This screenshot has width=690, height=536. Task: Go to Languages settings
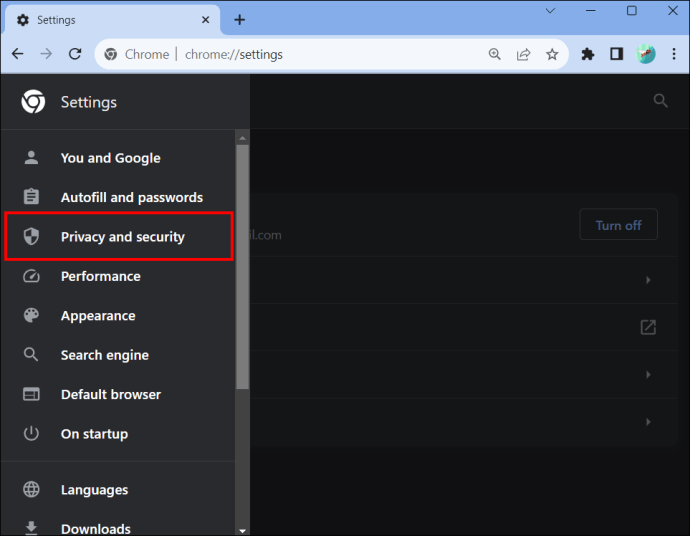point(118,490)
